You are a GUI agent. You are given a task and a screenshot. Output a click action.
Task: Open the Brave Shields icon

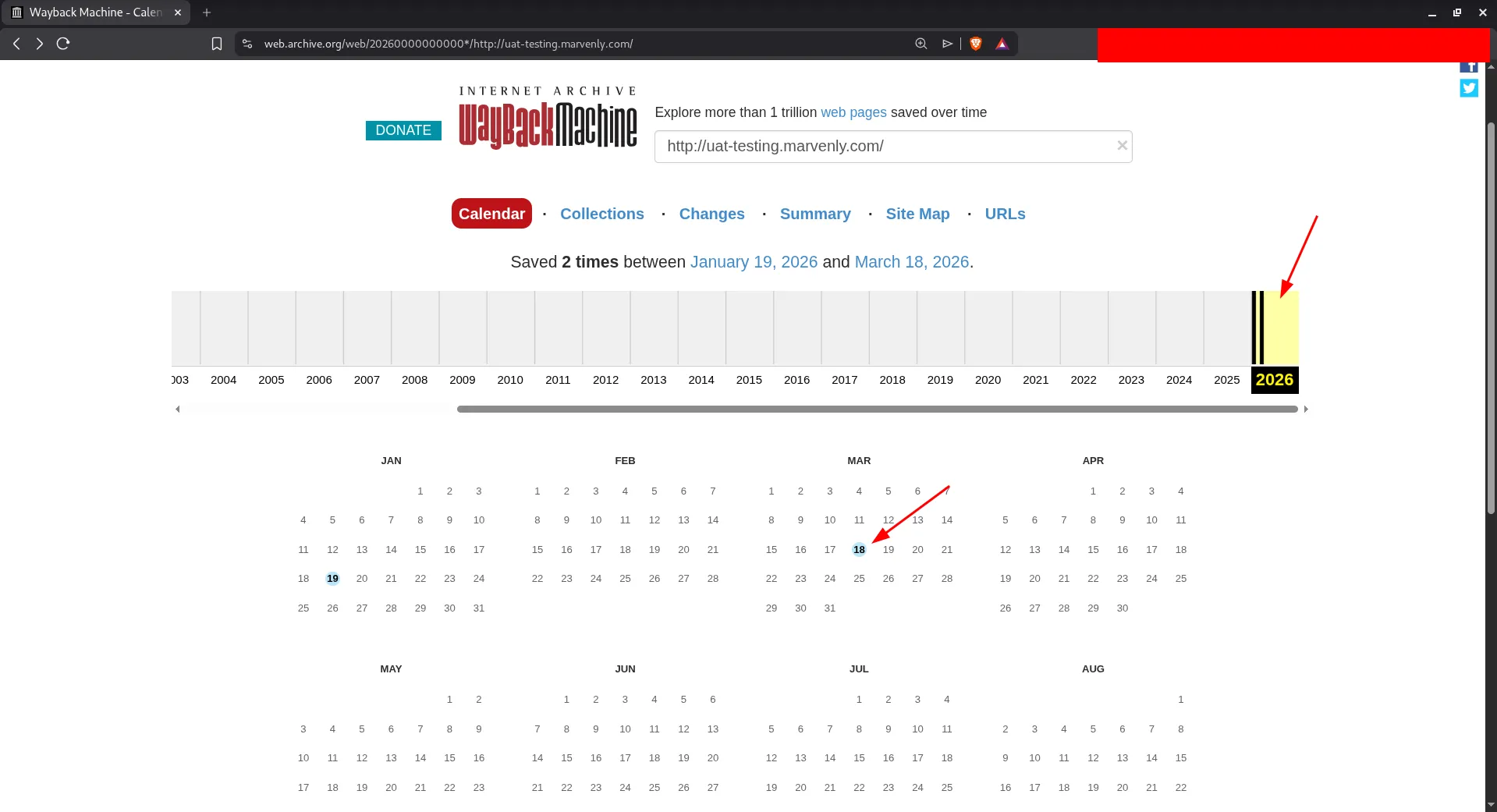tap(975, 44)
